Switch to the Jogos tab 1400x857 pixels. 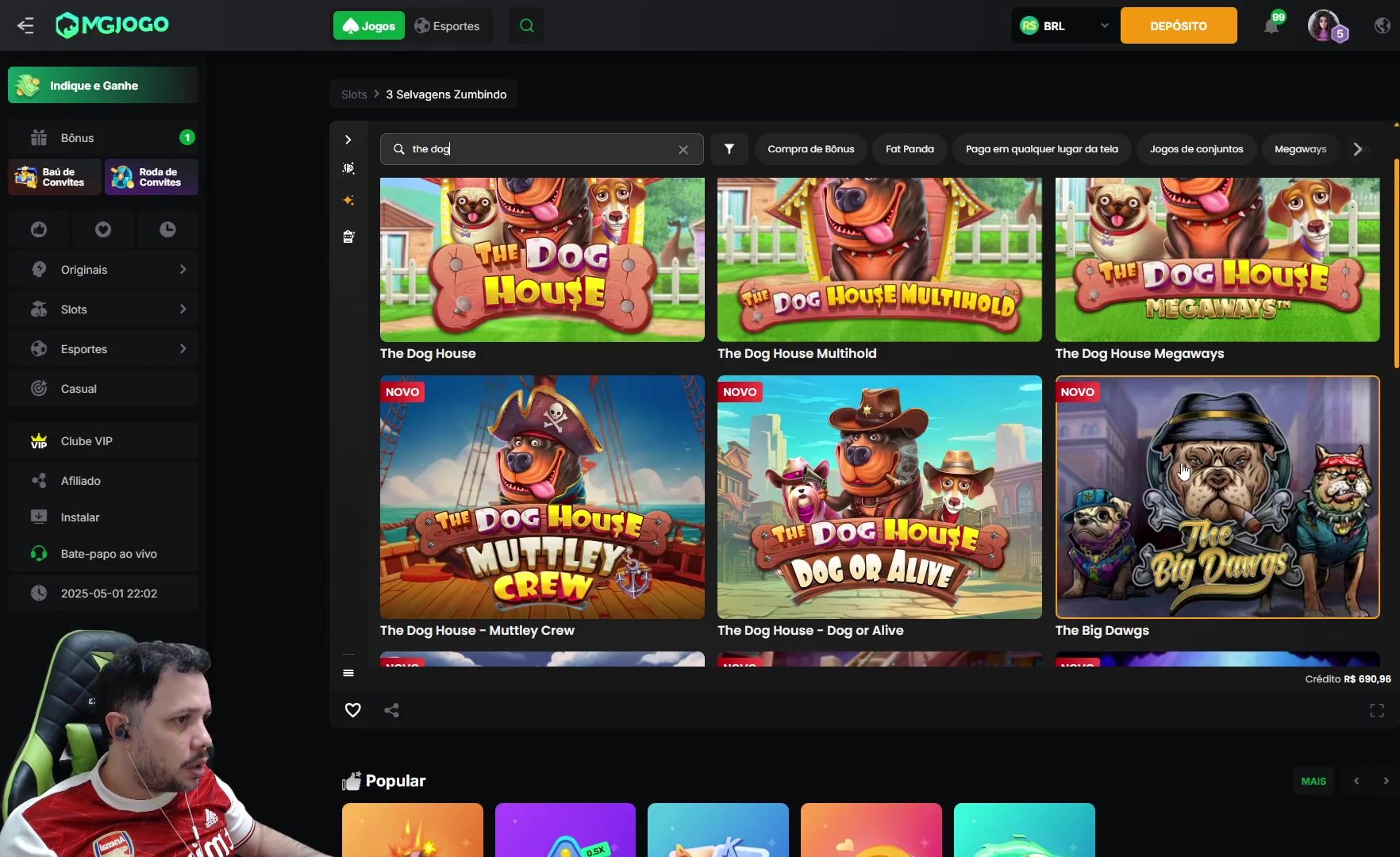click(368, 25)
